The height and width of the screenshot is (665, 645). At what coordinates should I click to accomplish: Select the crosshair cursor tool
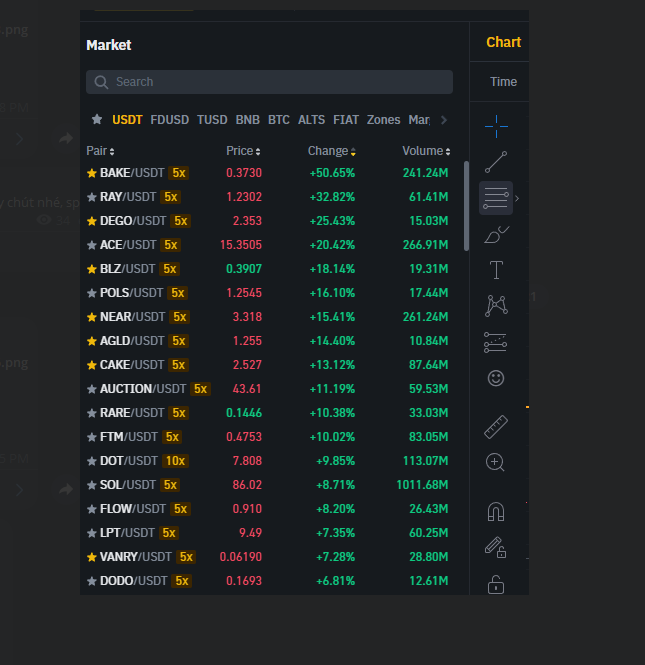pos(496,126)
